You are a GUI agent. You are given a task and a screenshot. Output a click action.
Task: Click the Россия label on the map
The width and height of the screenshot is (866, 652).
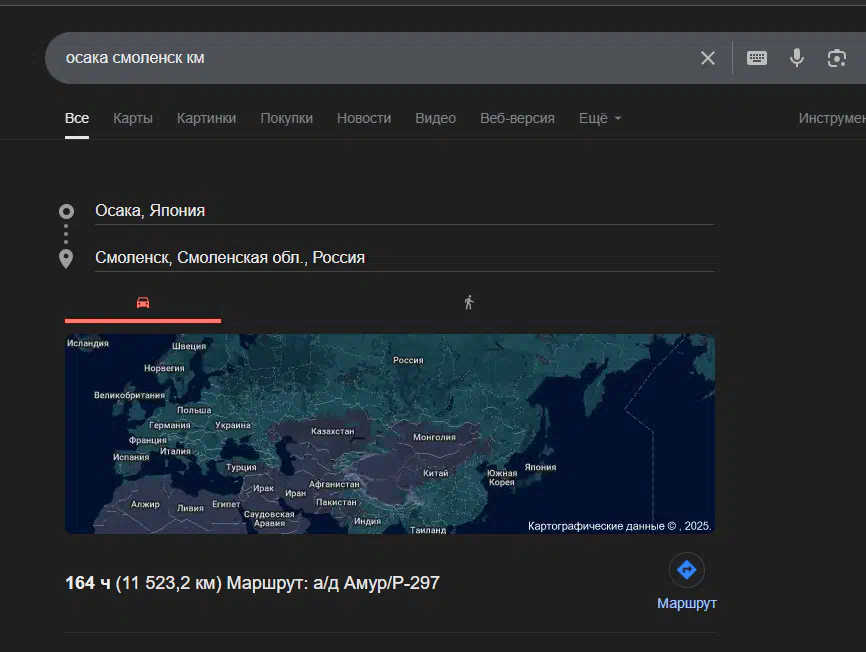[x=408, y=361]
